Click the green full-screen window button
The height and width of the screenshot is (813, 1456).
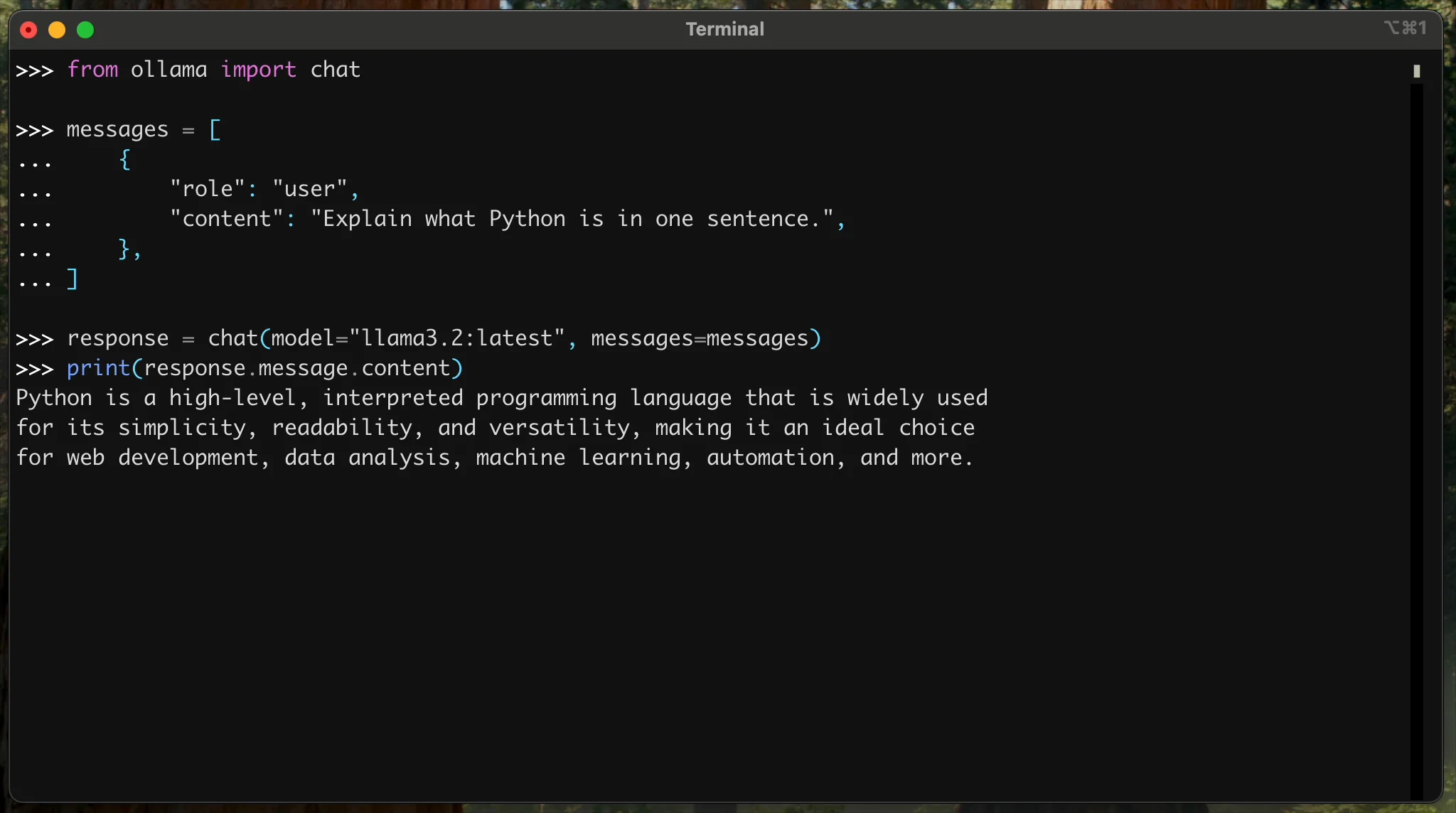click(85, 30)
